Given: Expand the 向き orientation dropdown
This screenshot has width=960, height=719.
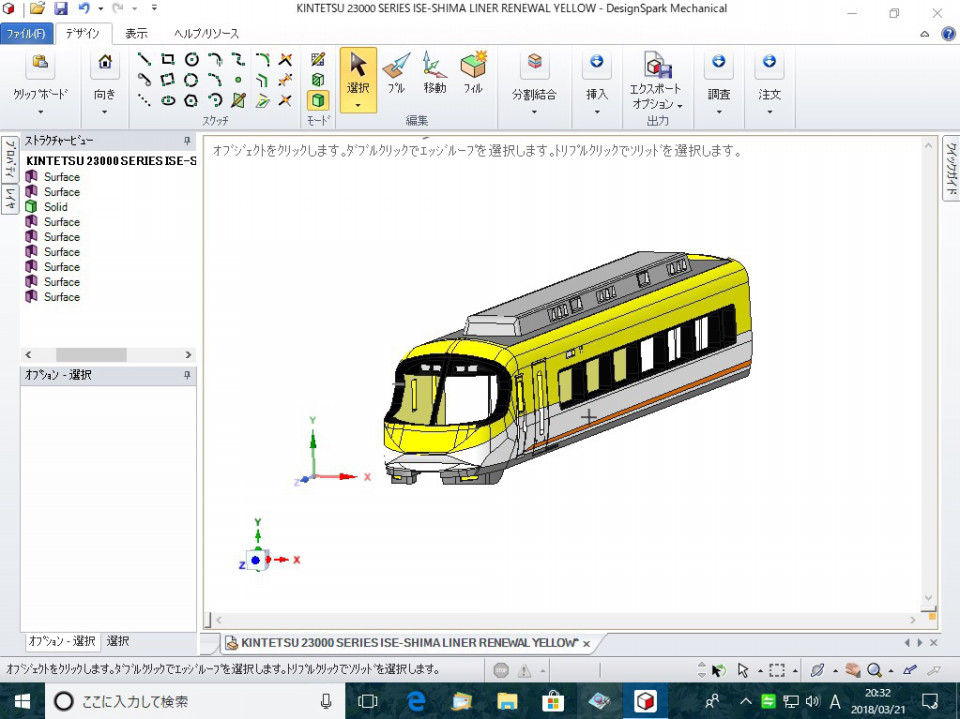Looking at the screenshot, I should 105,112.
